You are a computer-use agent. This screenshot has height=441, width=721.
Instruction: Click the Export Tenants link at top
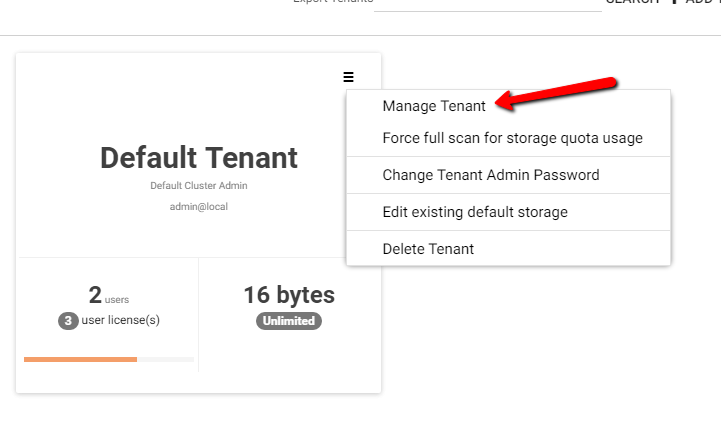(333, 2)
